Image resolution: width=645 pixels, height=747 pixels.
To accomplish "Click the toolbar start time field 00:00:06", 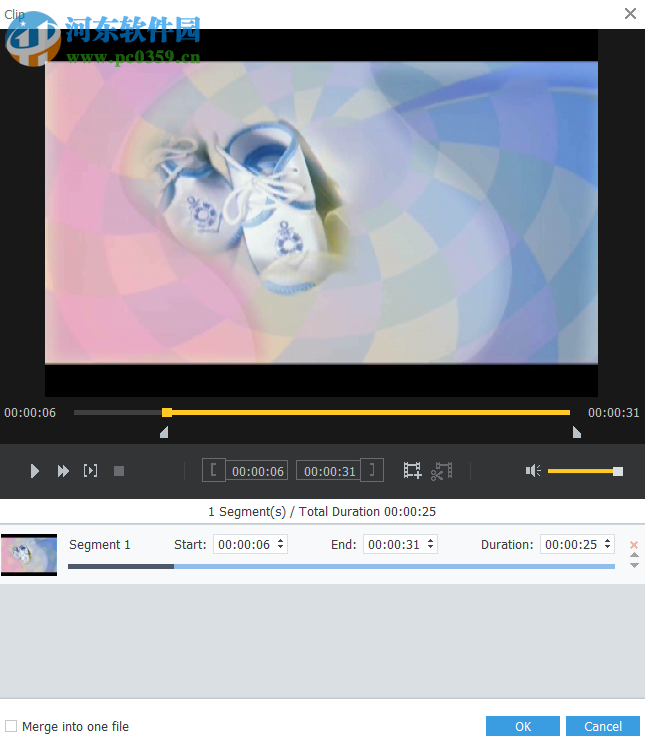I will pyautogui.click(x=257, y=471).
